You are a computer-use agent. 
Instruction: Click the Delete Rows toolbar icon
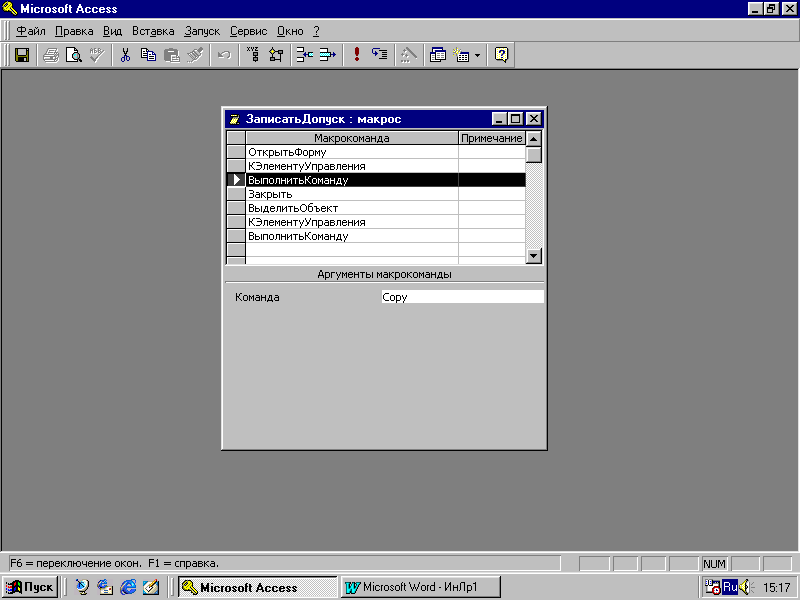(328, 55)
